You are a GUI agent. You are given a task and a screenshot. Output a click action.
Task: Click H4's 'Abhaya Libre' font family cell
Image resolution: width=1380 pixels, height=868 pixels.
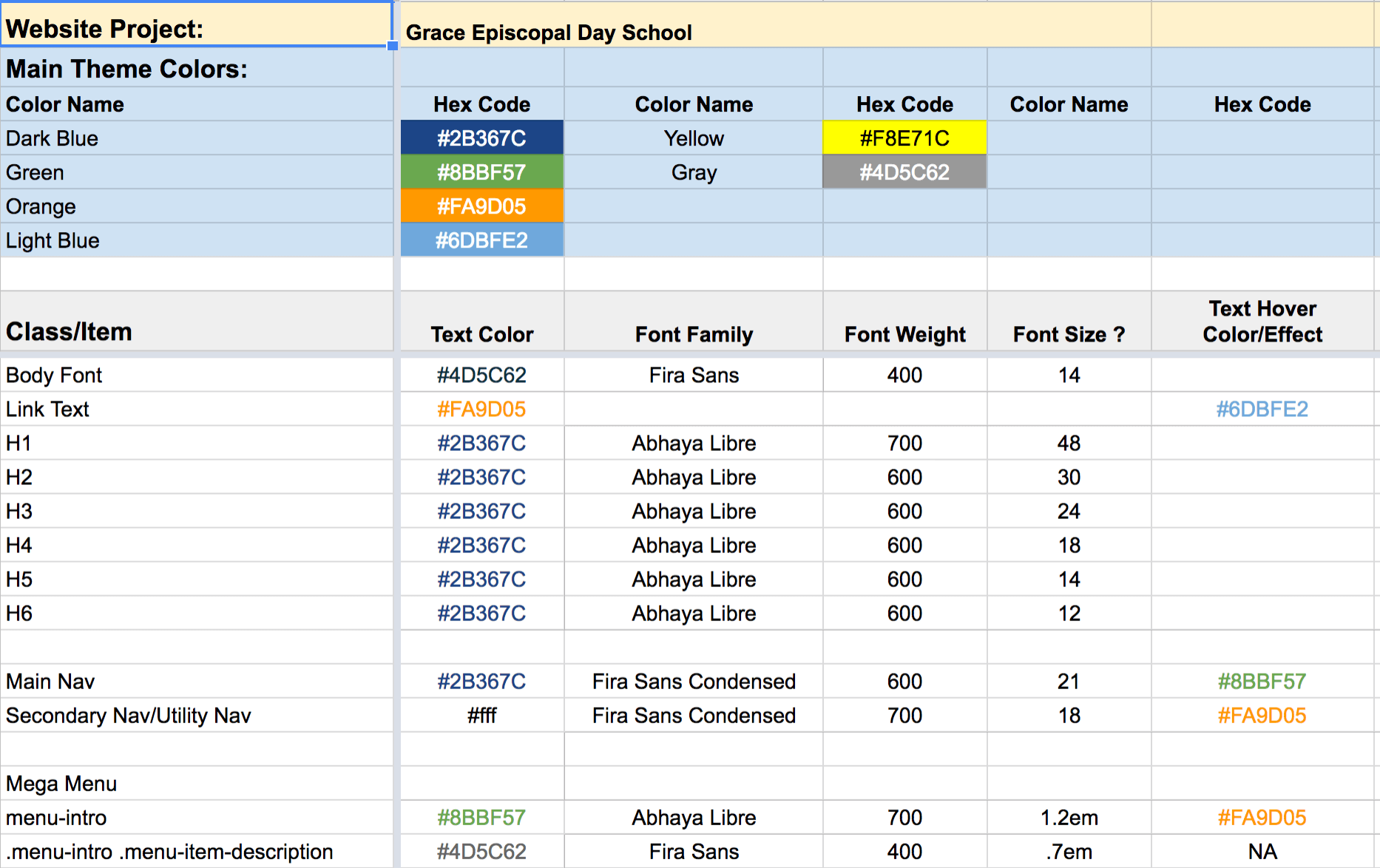[x=694, y=545]
